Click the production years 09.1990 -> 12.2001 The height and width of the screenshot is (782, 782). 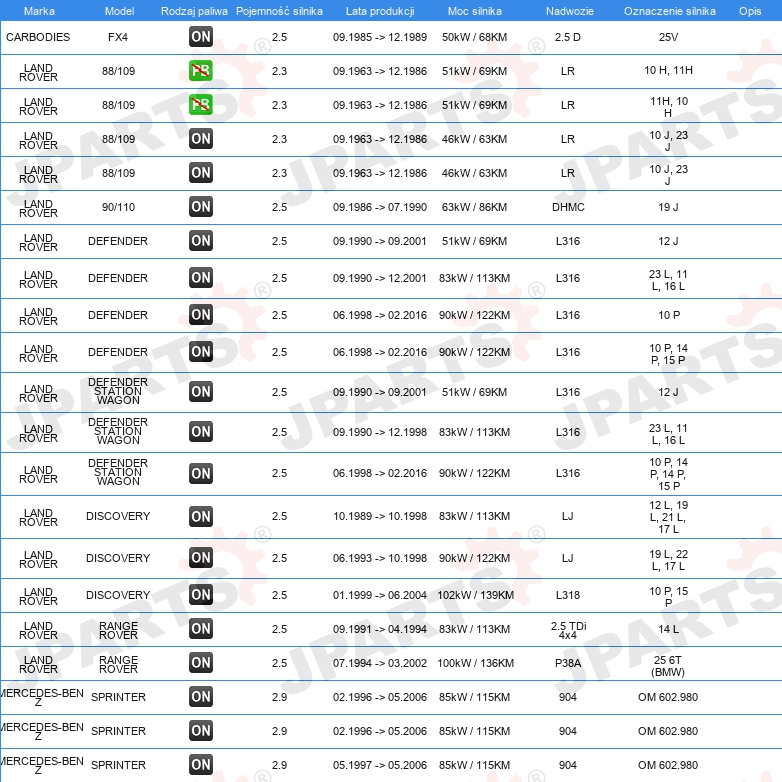click(380, 278)
